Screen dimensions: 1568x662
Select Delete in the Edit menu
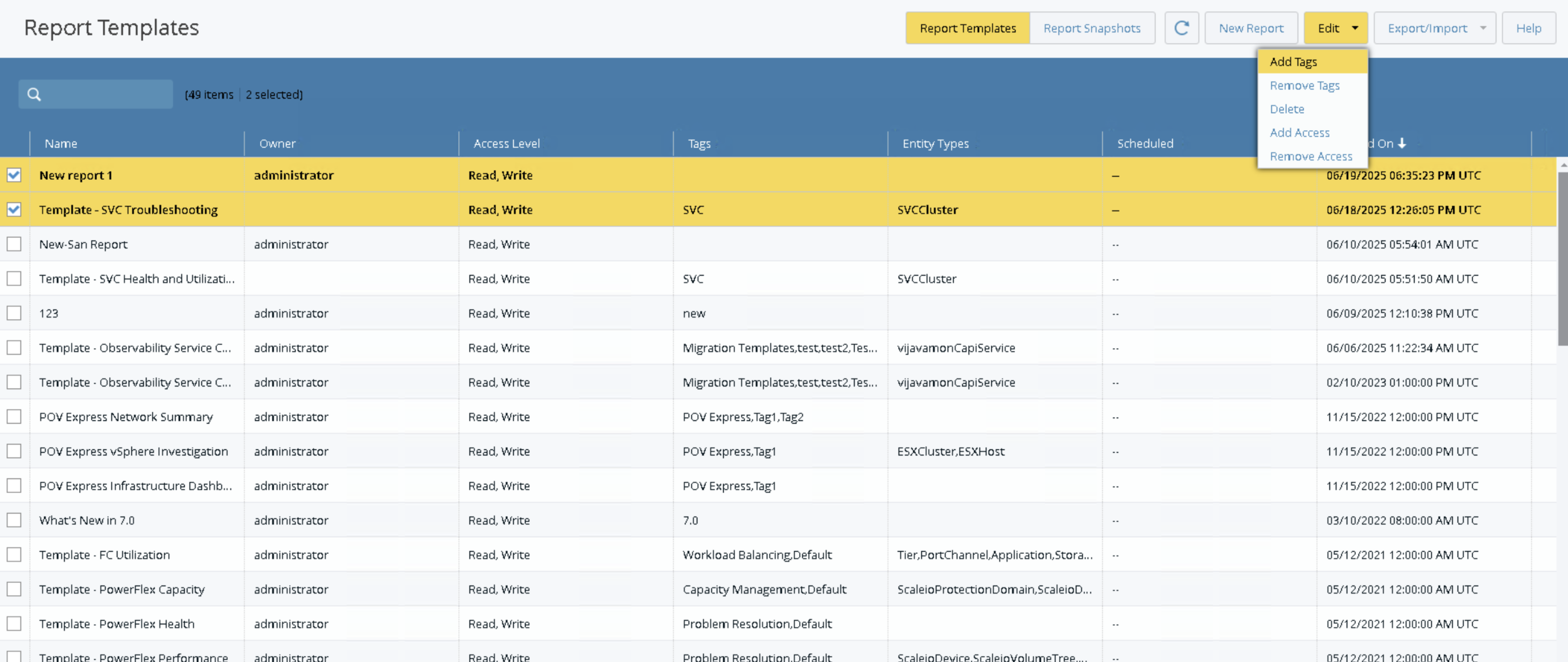point(1312,109)
